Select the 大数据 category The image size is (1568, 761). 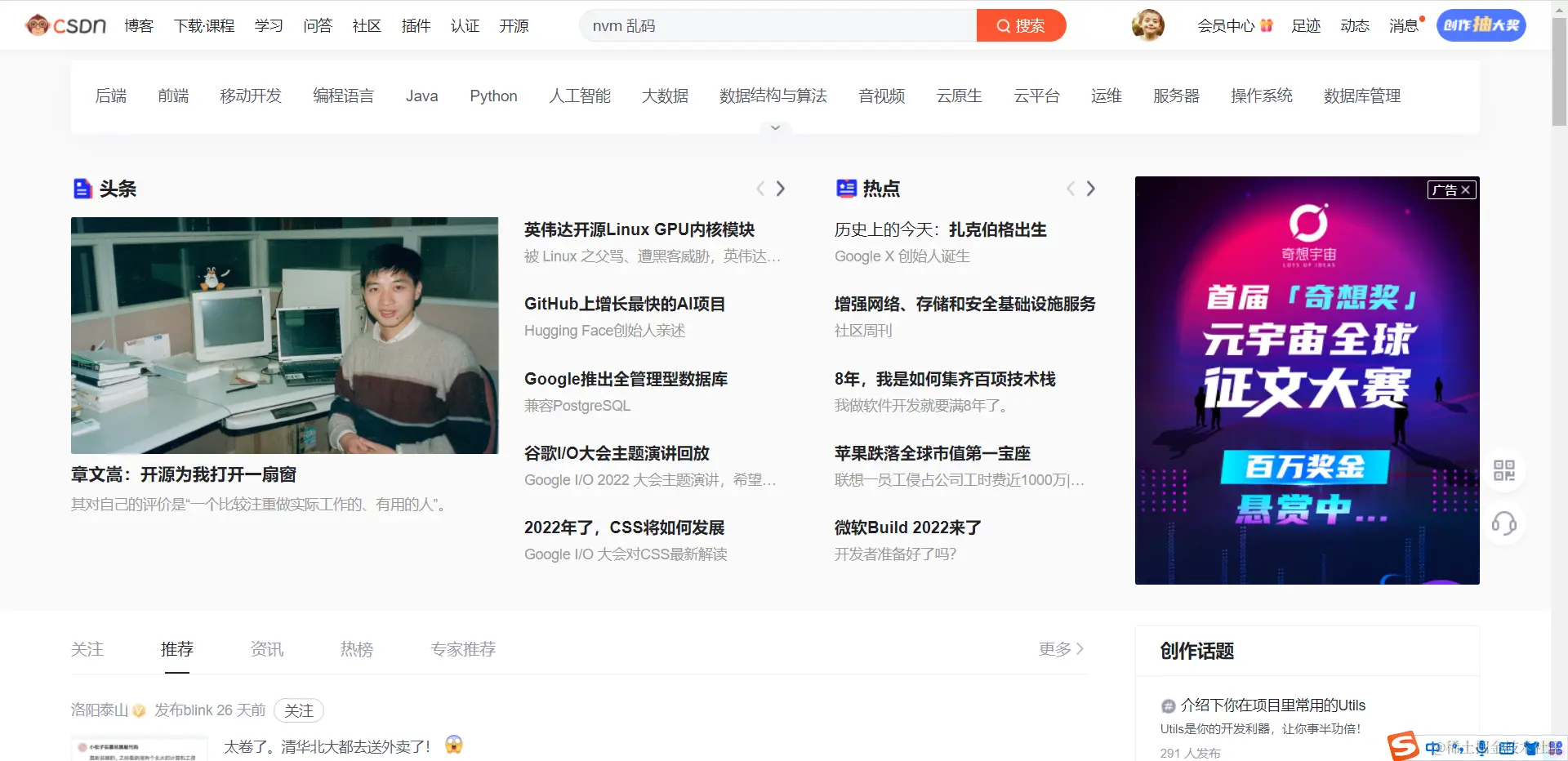665,96
